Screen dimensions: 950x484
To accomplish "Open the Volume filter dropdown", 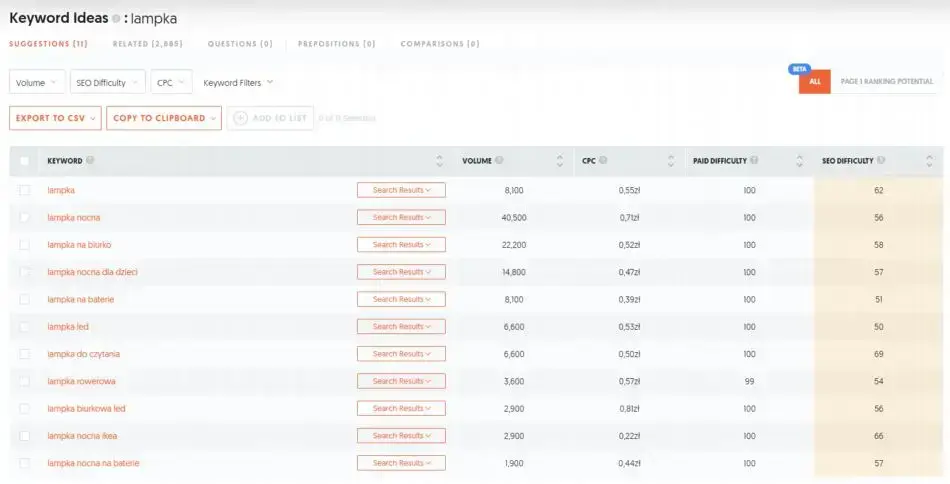I will coord(37,83).
